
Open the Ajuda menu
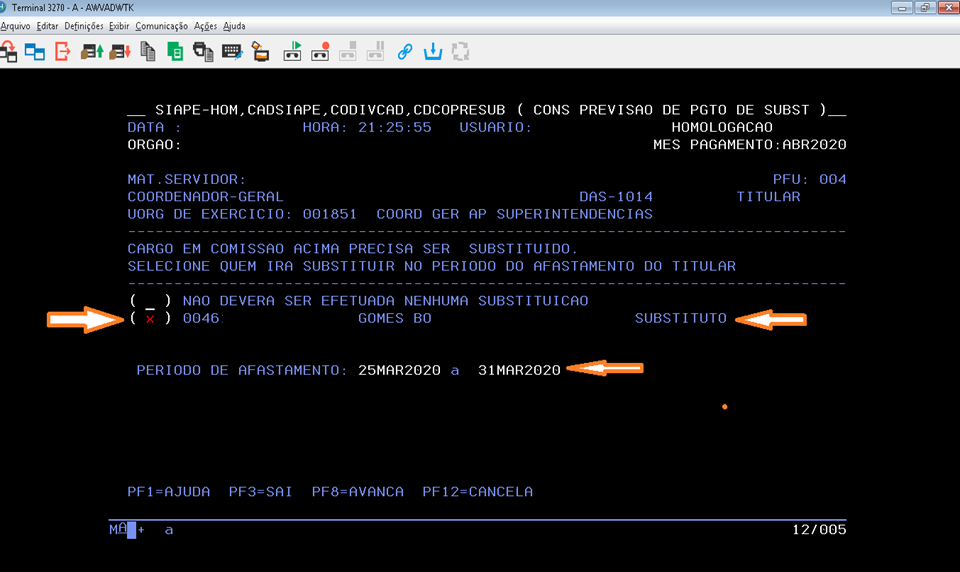coord(234,26)
